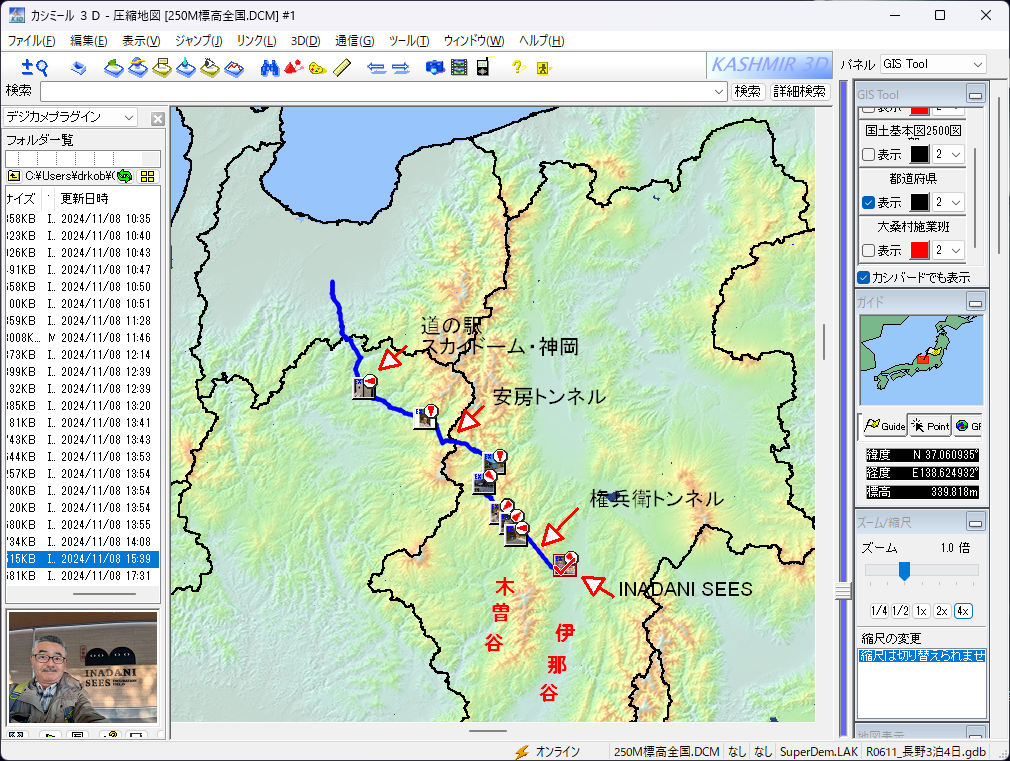The width and height of the screenshot is (1010, 761).
Task: Click the GPS handheld device icon
Action: tap(484, 66)
